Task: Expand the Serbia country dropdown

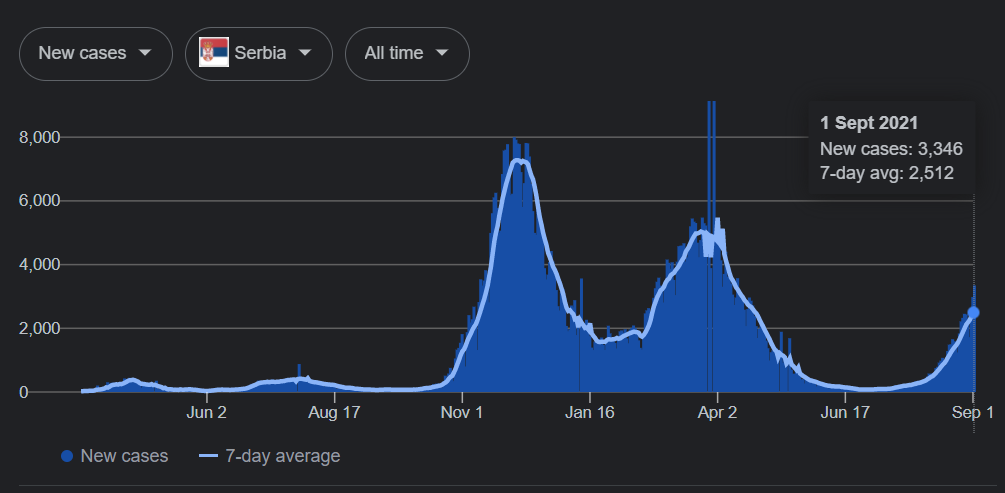Action: click(259, 53)
